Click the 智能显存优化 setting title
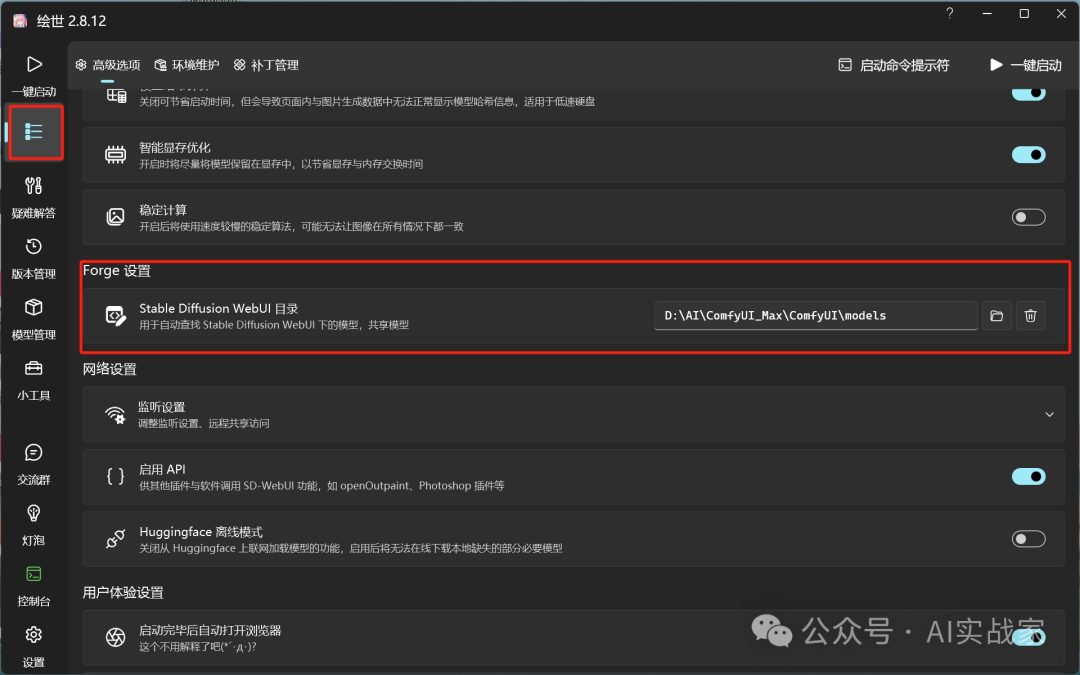 tap(175, 147)
